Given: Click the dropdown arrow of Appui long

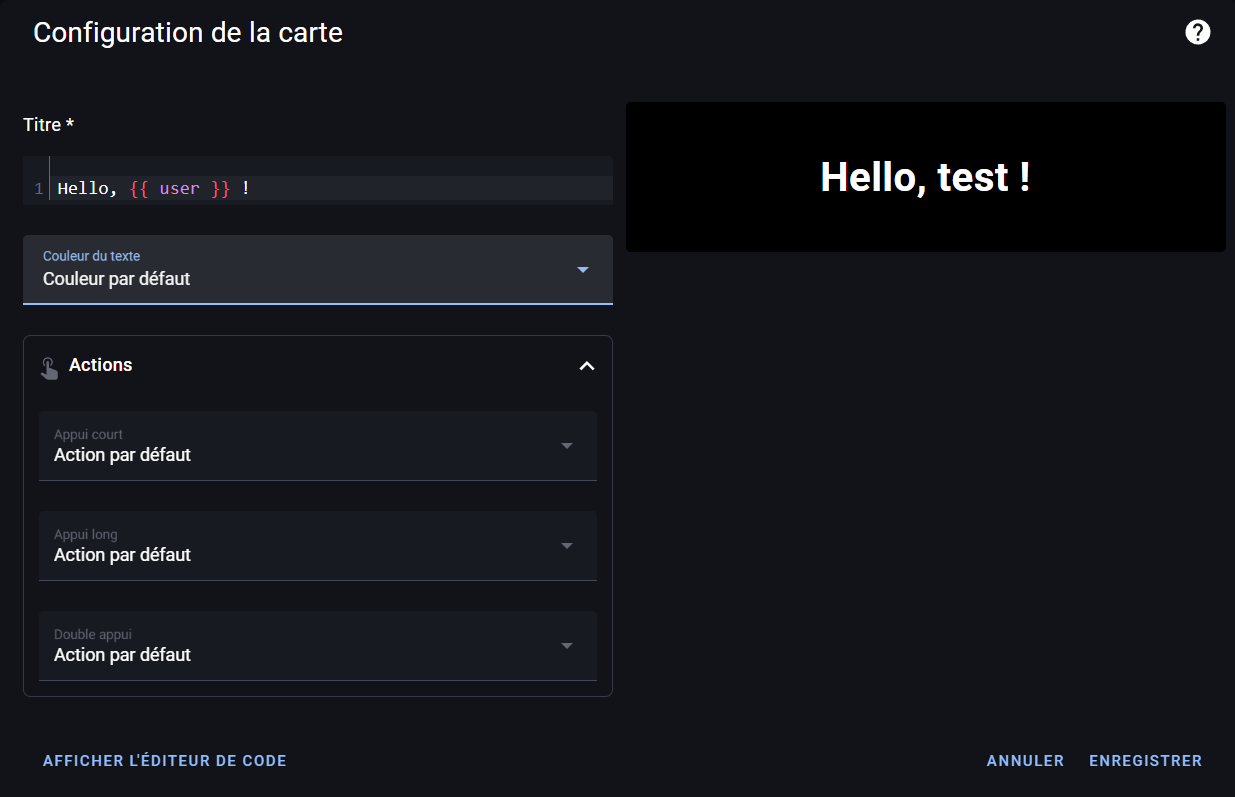Looking at the screenshot, I should pos(567,546).
